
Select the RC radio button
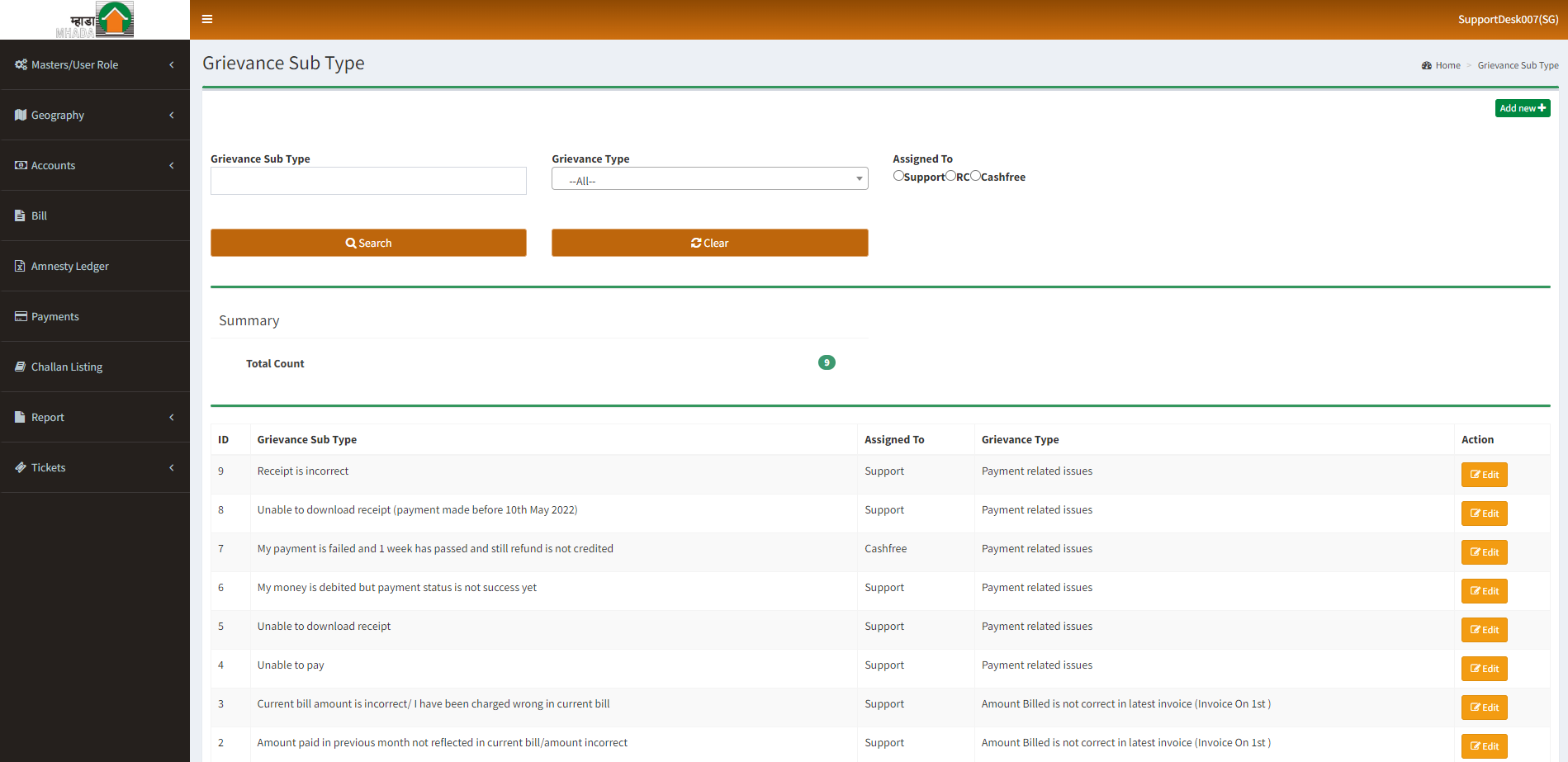(x=950, y=176)
